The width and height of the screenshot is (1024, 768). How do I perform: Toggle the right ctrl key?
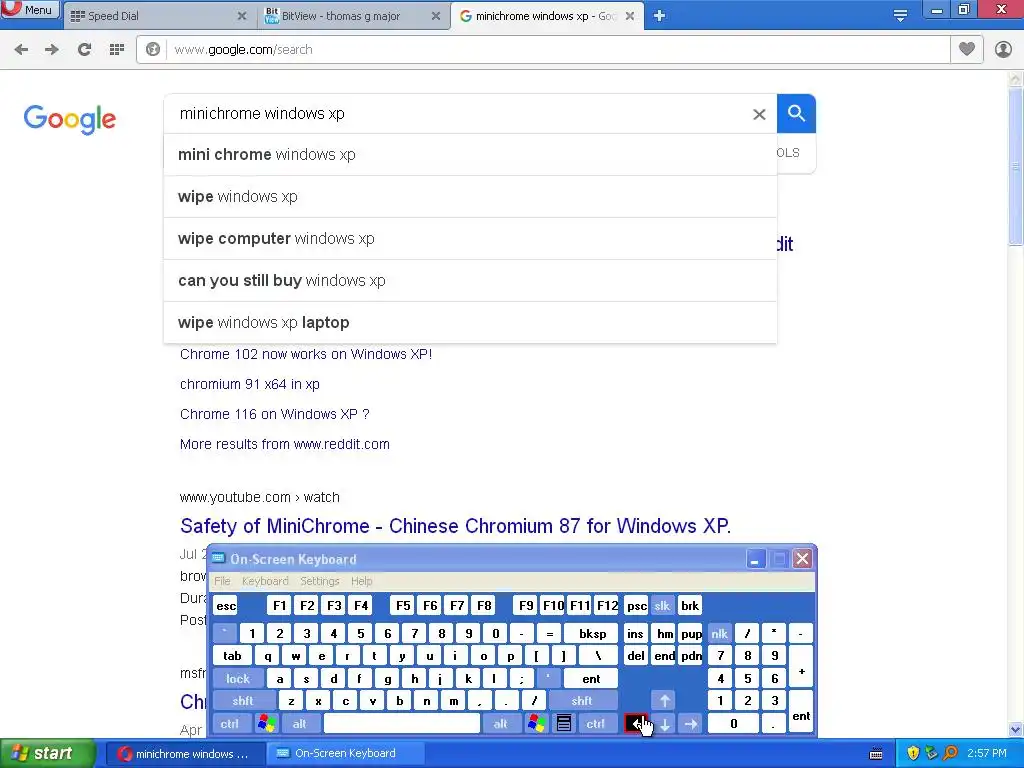coord(595,724)
